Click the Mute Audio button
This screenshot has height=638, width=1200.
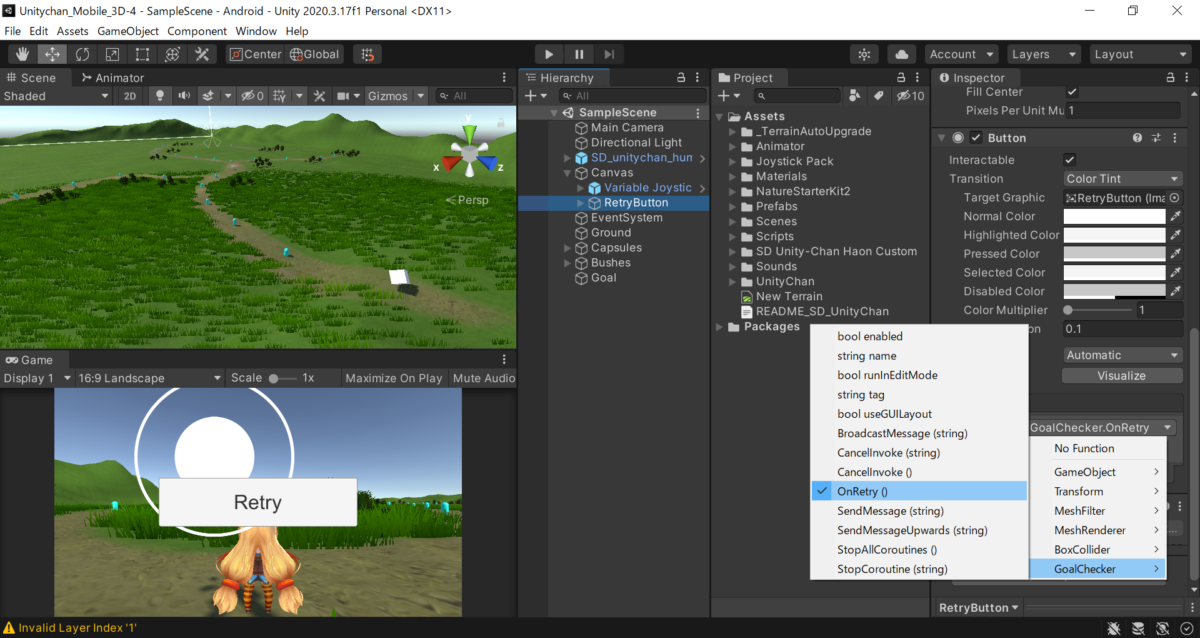(x=483, y=378)
